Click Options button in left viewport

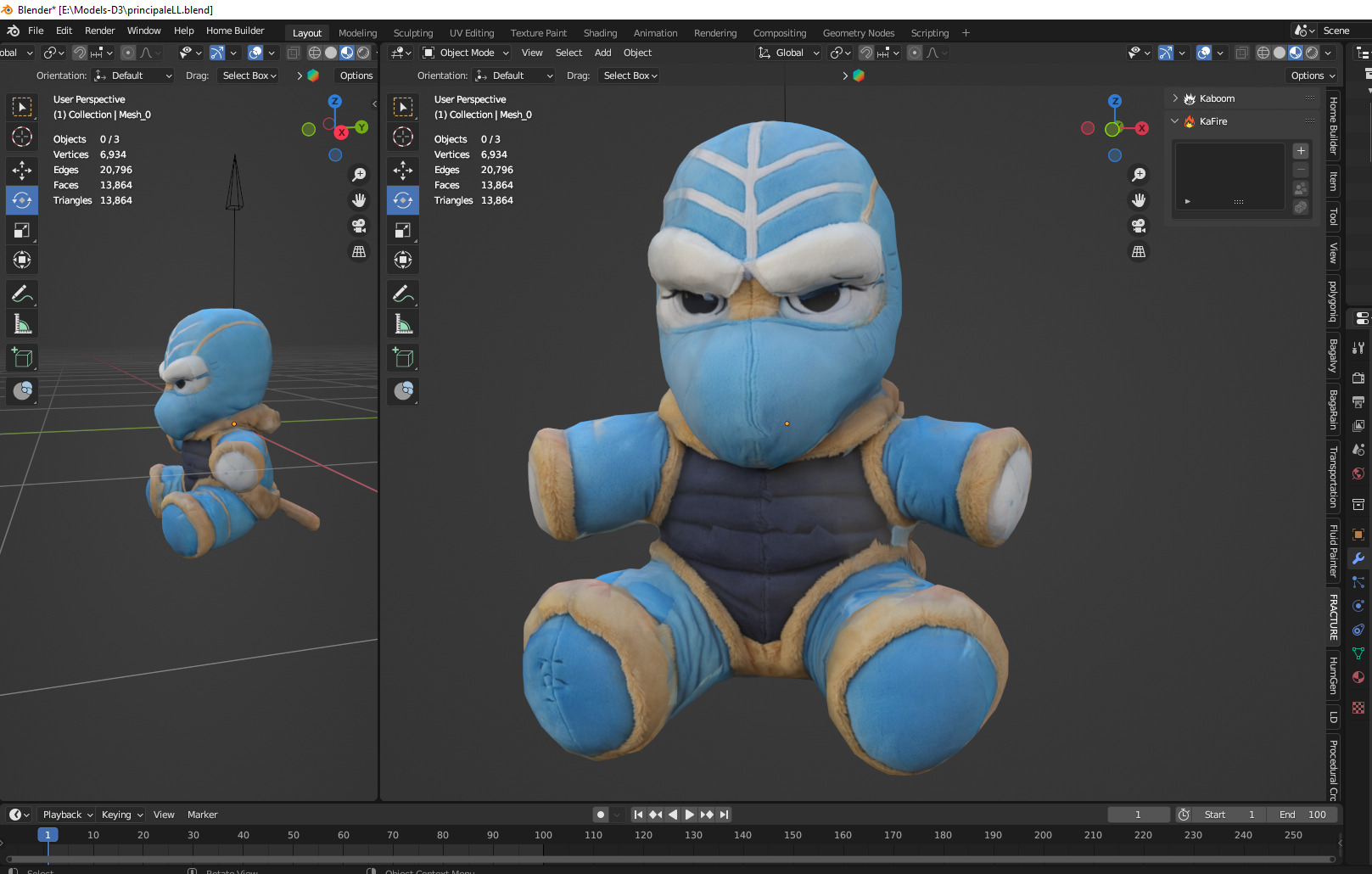pos(356,76)
